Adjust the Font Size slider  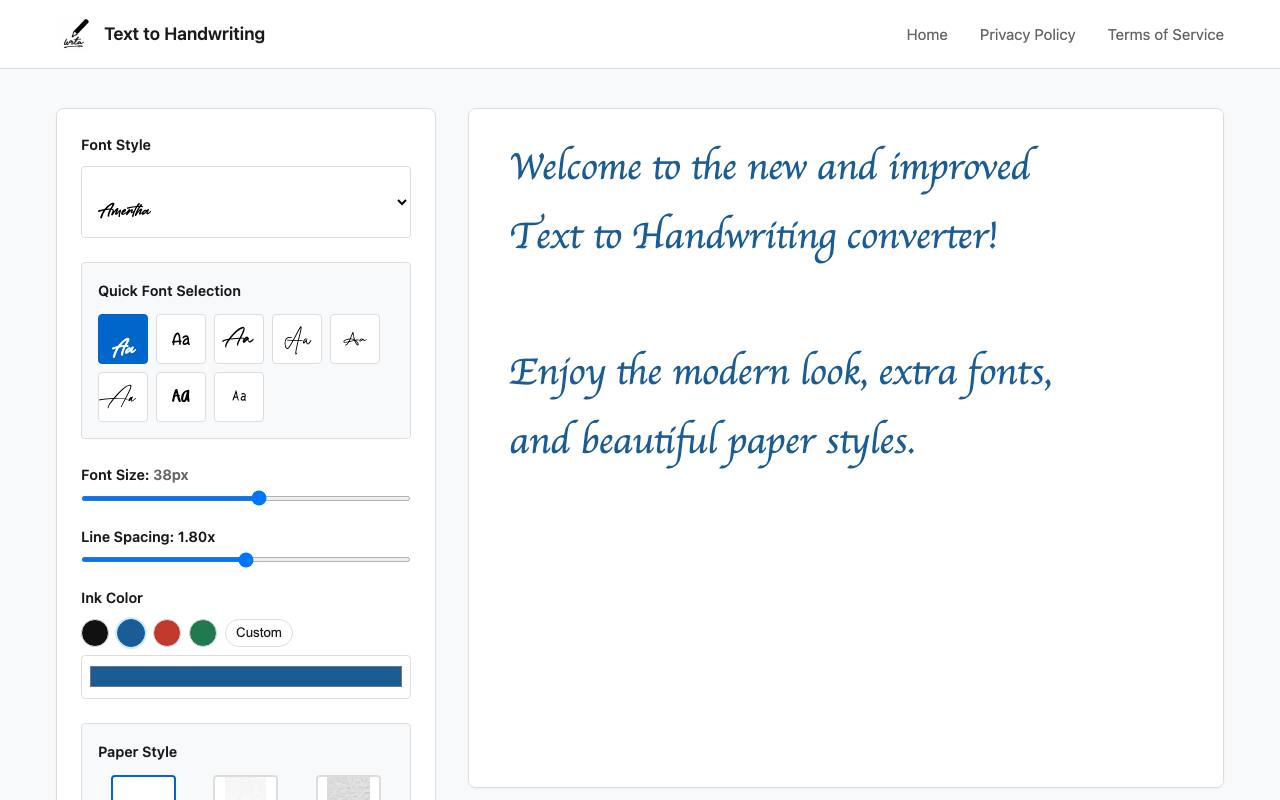pyautogui.click(x=246, y=498)
